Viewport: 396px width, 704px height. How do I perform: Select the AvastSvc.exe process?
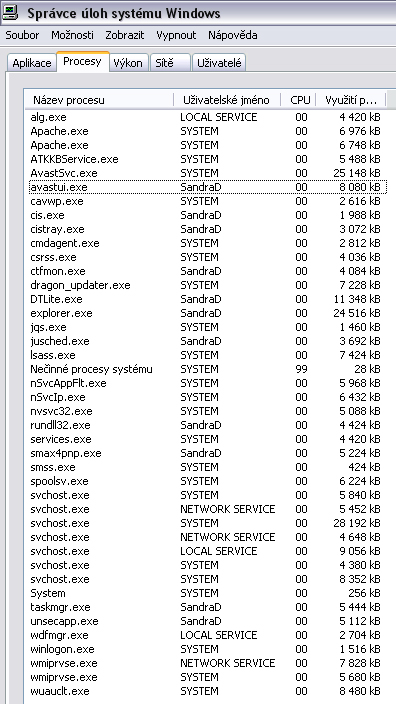click(206, 173)
